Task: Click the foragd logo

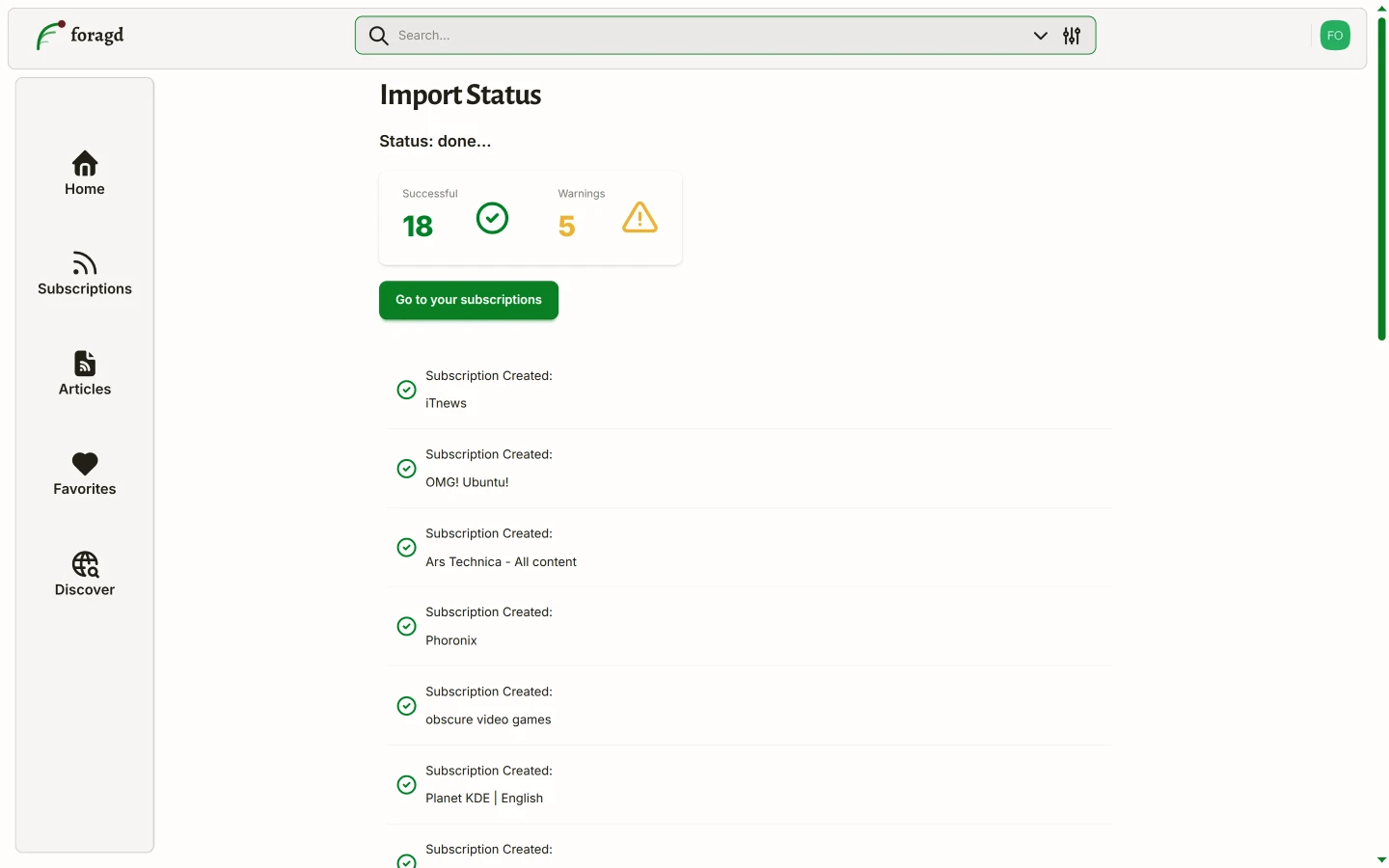Action: coord(80,36)
